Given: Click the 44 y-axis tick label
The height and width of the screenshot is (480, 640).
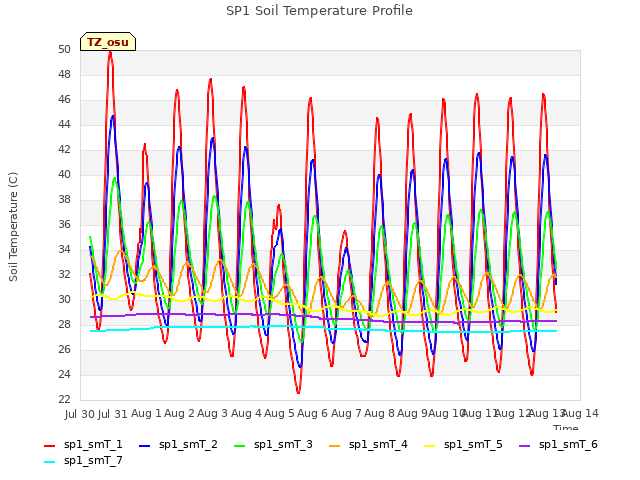Looking at the screenshot, I should [64, 124].
